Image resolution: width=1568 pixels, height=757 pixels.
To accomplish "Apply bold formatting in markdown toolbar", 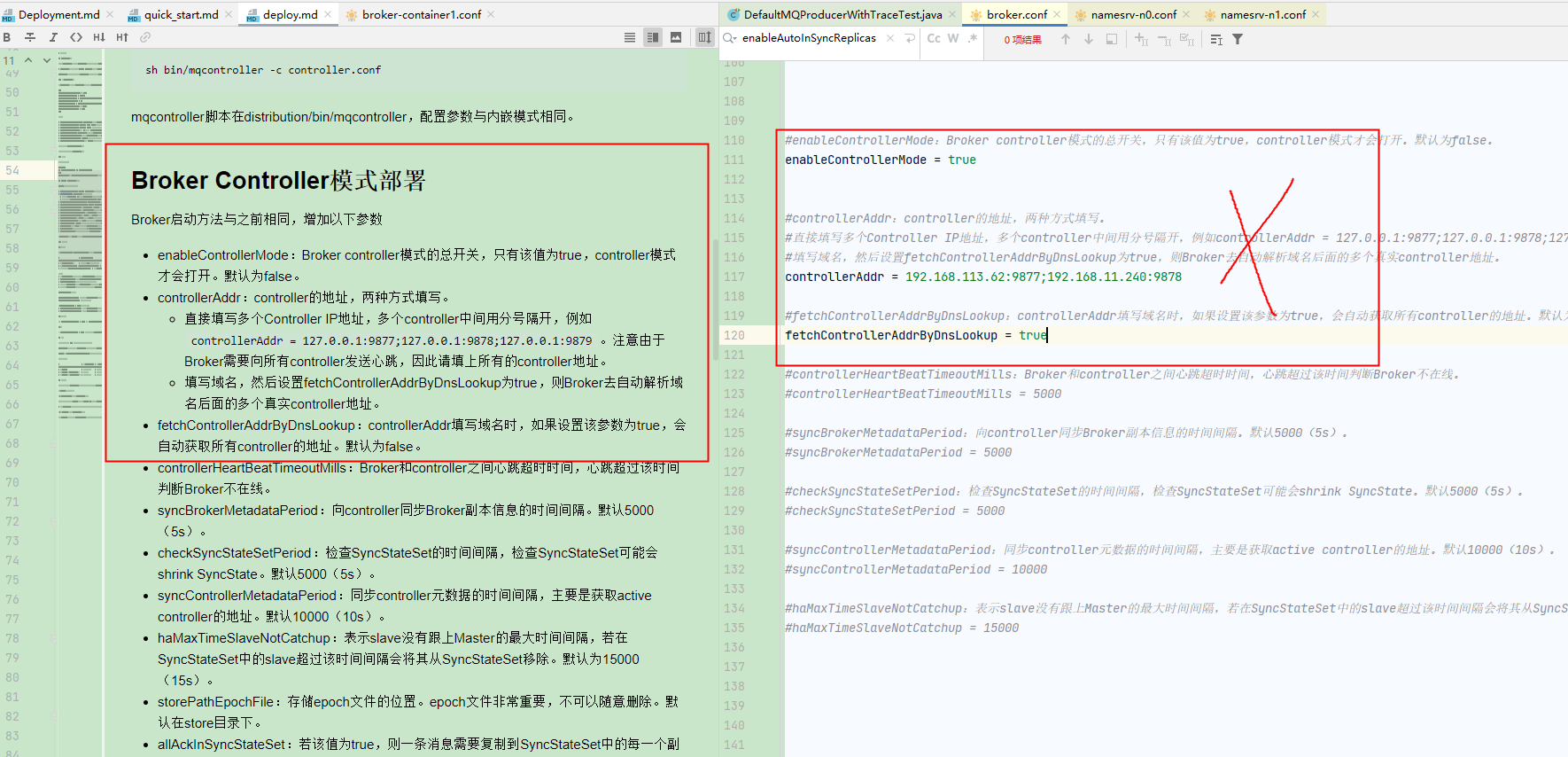I will 7,37.
